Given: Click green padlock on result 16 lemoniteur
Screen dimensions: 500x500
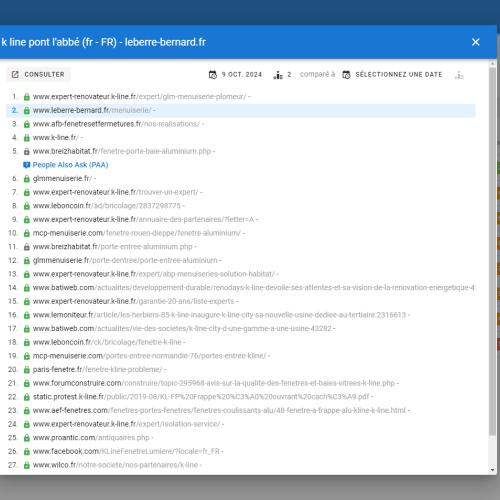Looking at the screenshot, I should tap(27, 315).
